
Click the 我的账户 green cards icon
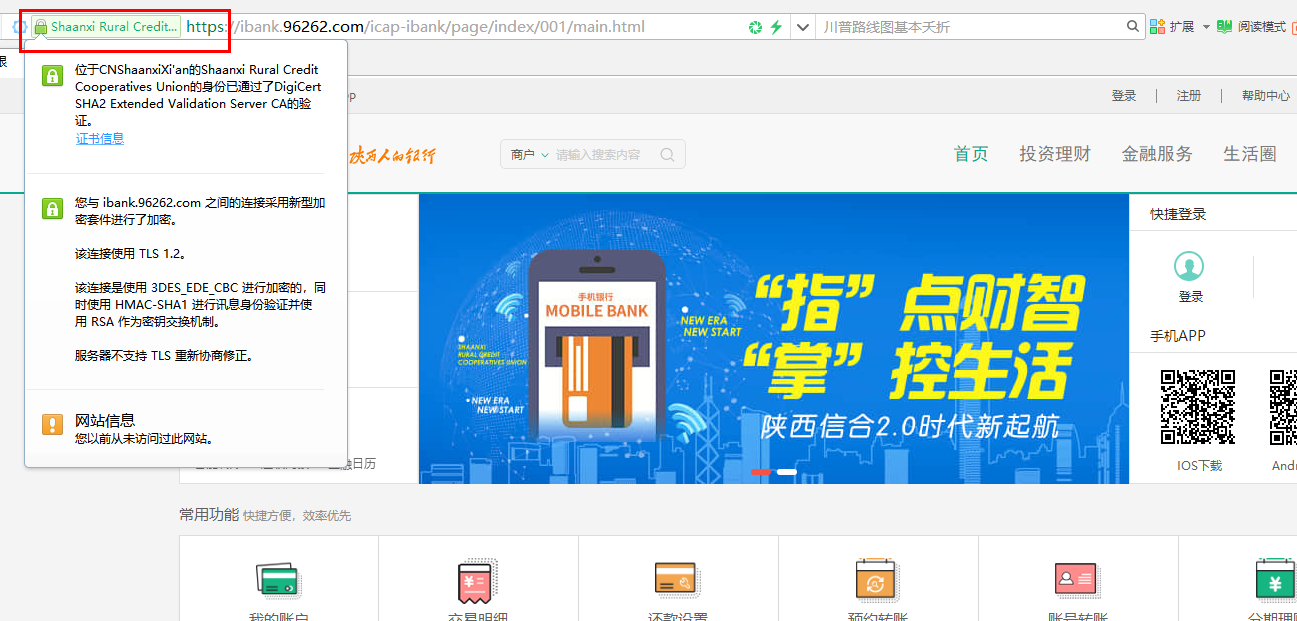click(278, 580)
